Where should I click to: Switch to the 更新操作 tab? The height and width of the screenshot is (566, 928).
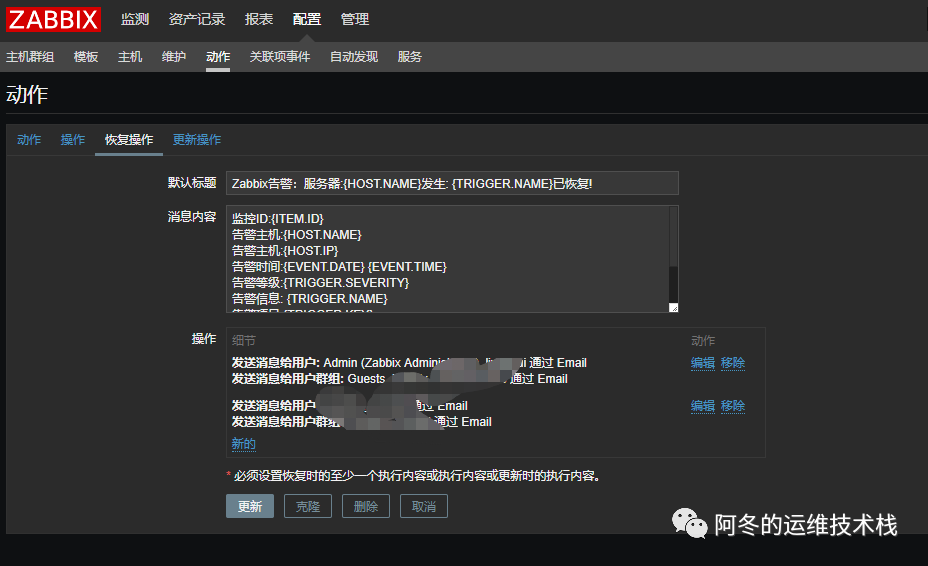pos(197,140)
